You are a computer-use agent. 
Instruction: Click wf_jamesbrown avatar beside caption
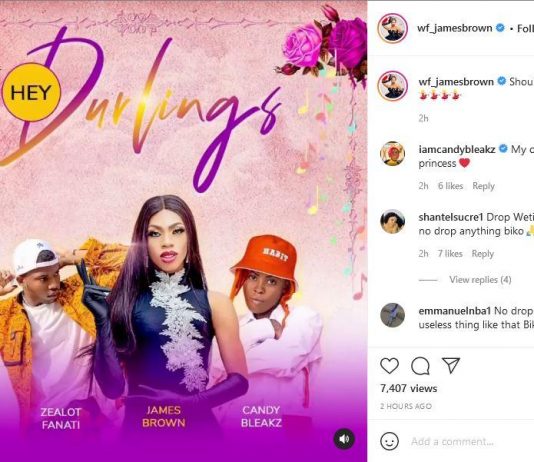tap(393, 86)
